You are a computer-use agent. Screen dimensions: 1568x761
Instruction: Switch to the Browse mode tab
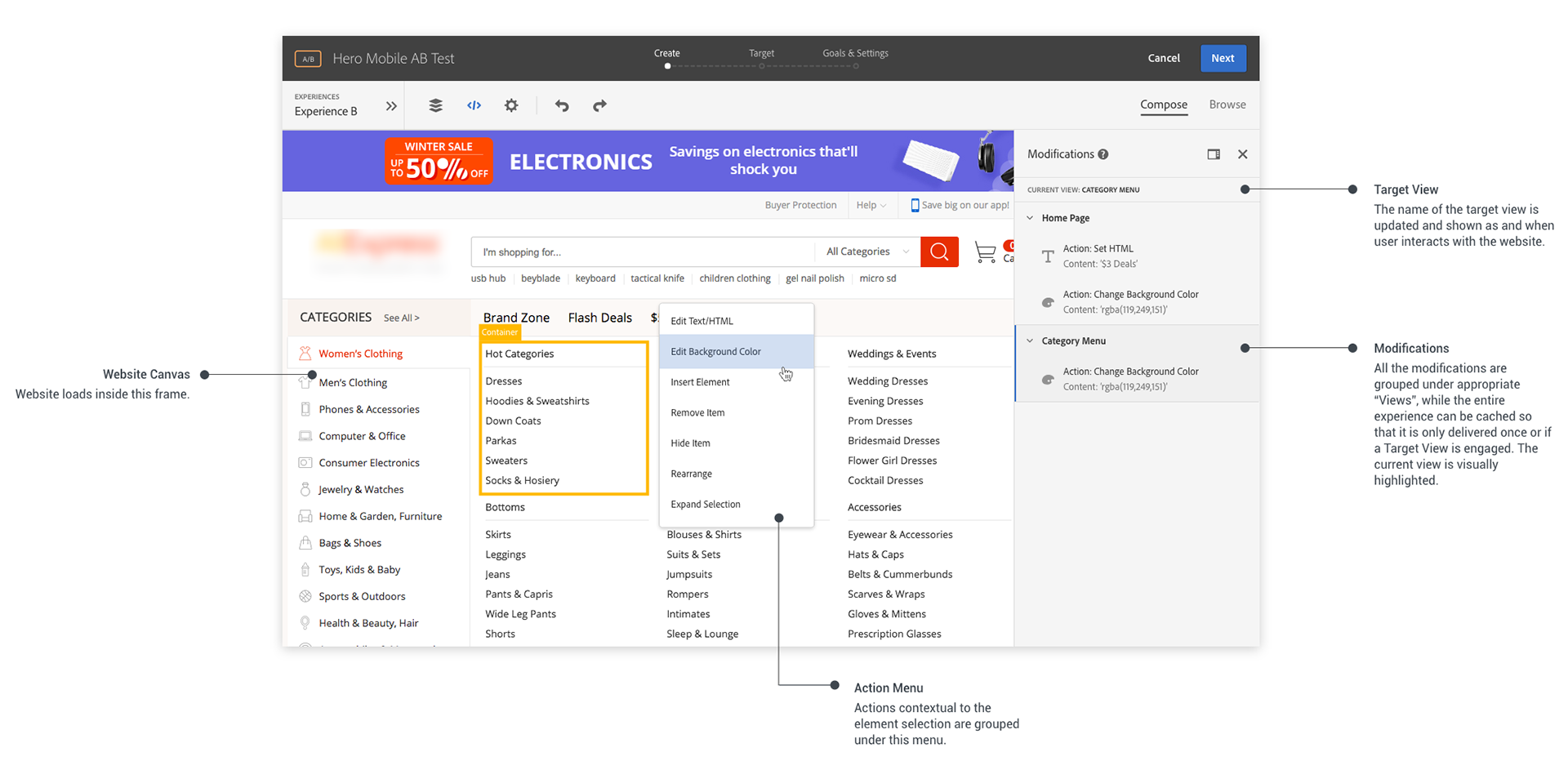tap(1227, 105)
